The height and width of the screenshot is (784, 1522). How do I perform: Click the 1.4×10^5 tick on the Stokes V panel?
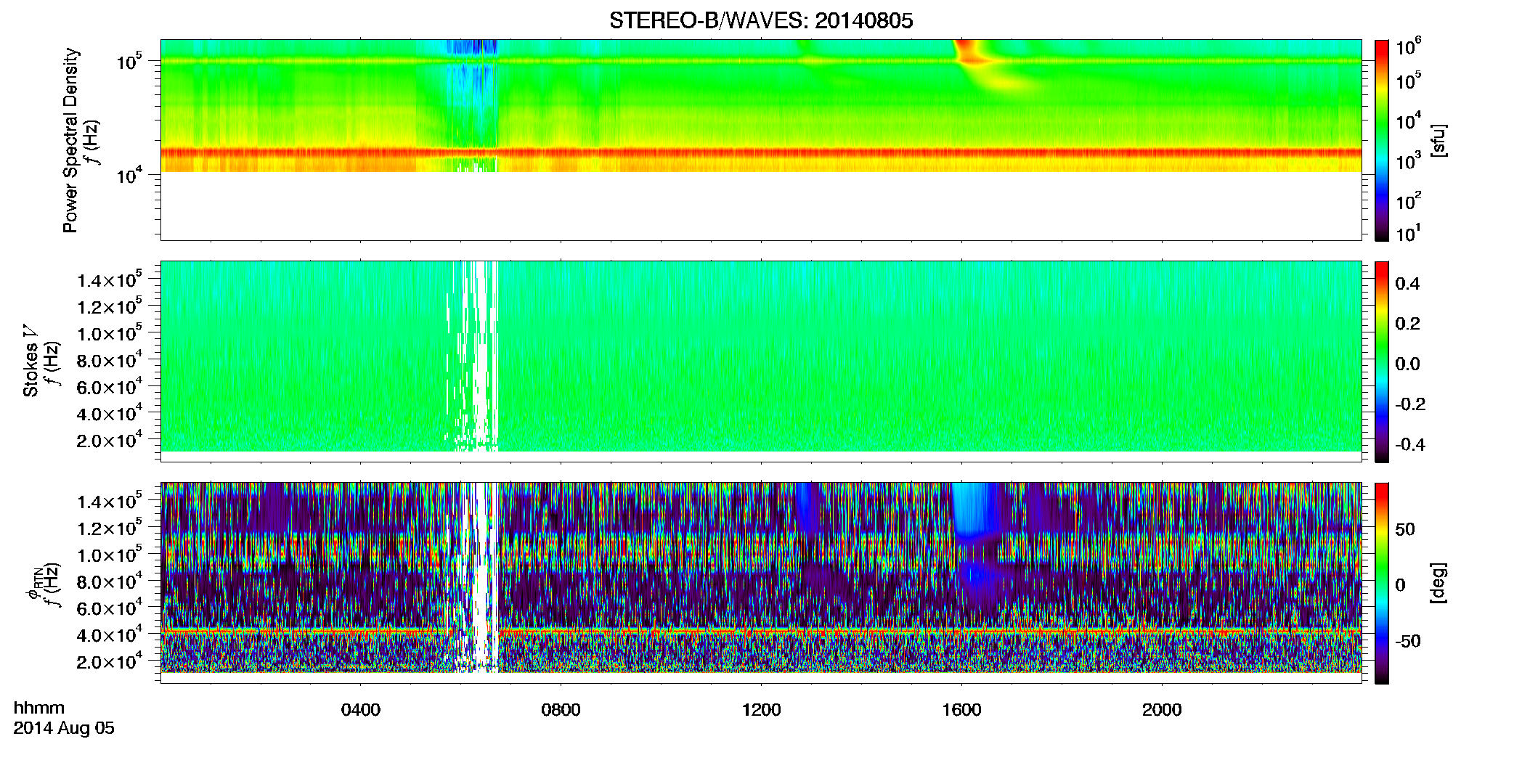[x=109, y=279]
